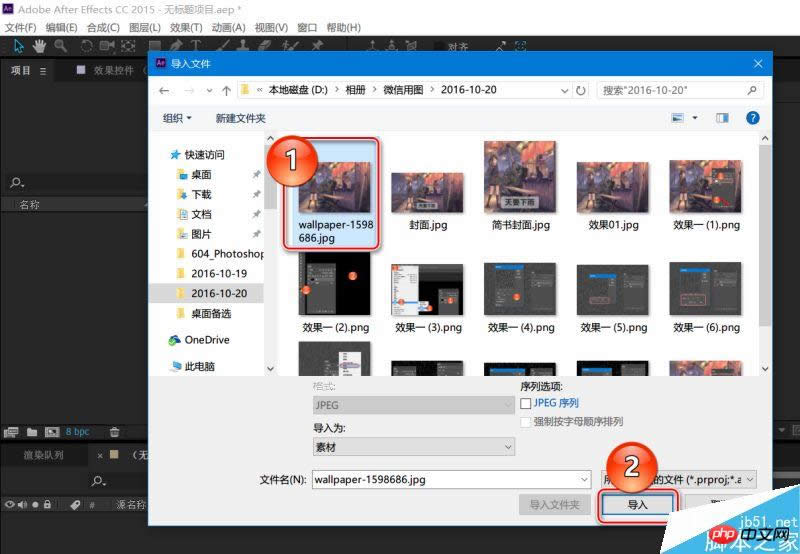The width and height of the screenshot is (800, 554).
Task: Open the file type filter dropdown
Action: point(678,480)
